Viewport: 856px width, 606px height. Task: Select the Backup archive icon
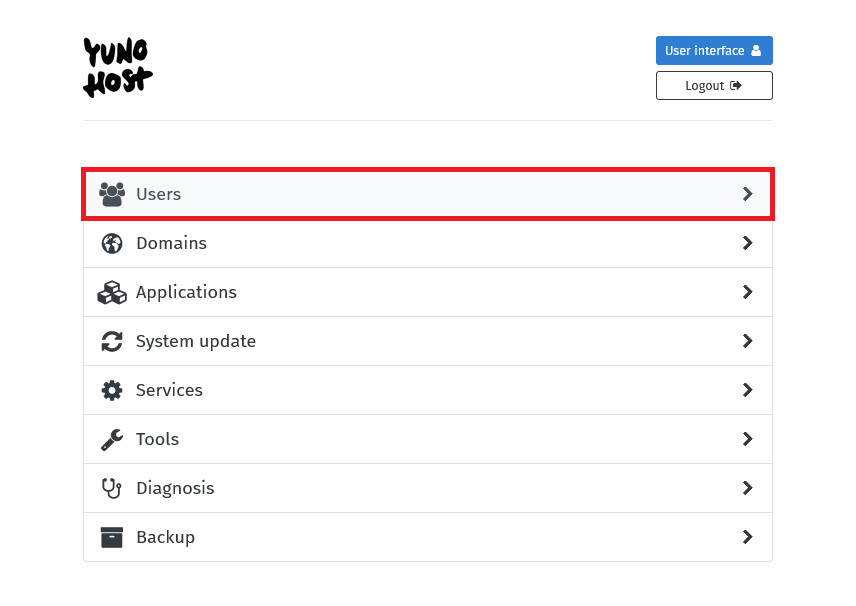112,537
